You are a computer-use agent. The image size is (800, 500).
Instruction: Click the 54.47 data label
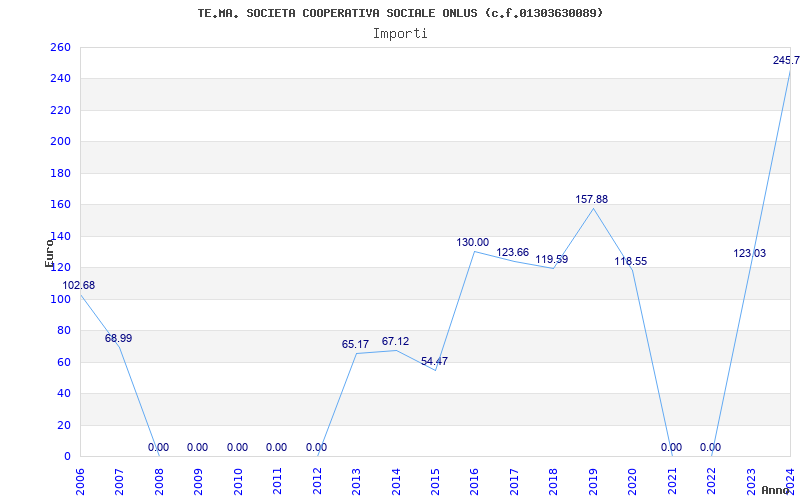tap(434, 361)
